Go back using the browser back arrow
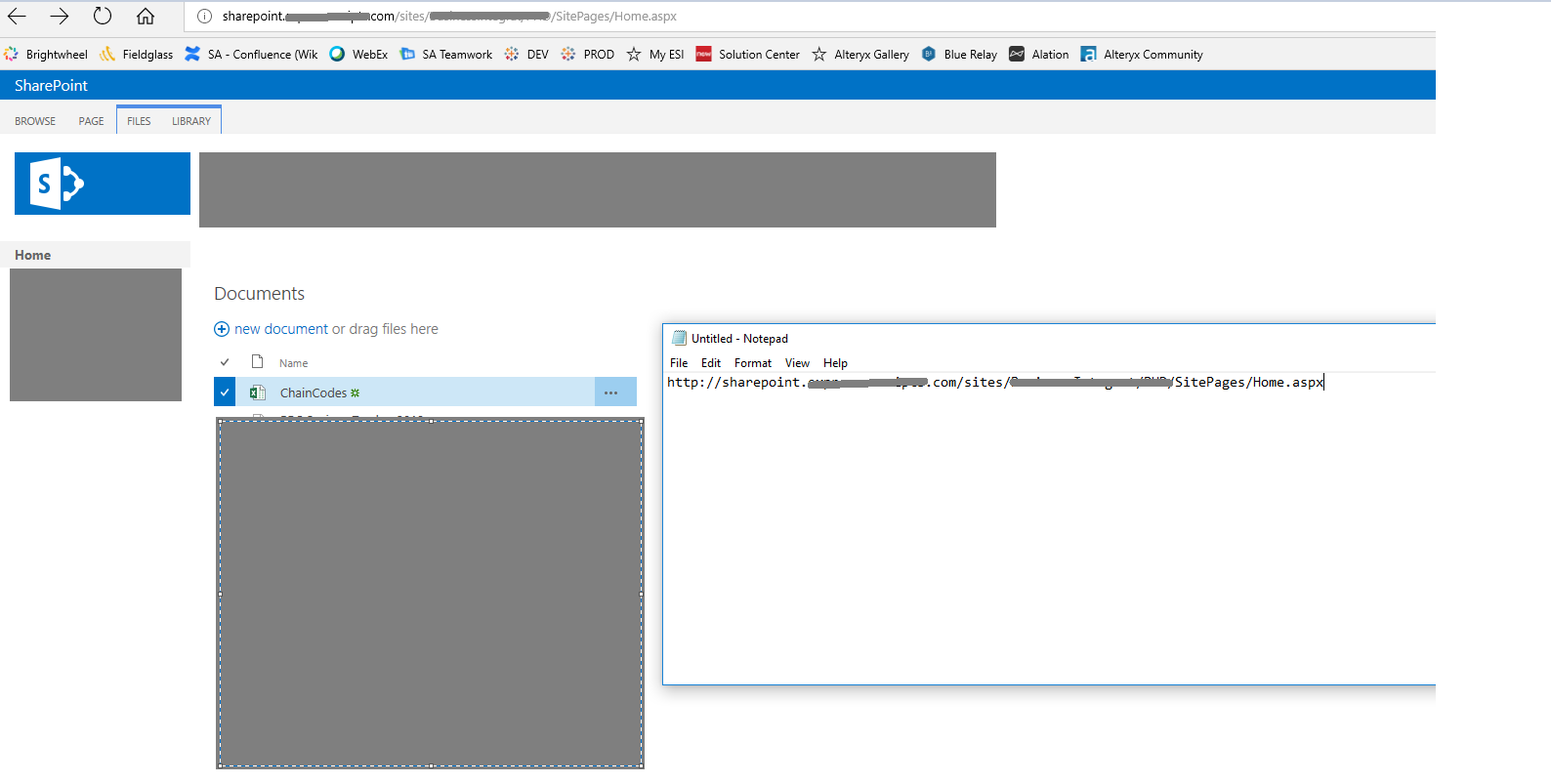Viewport: 1551px width, 784px height. [x=17, y=16]
